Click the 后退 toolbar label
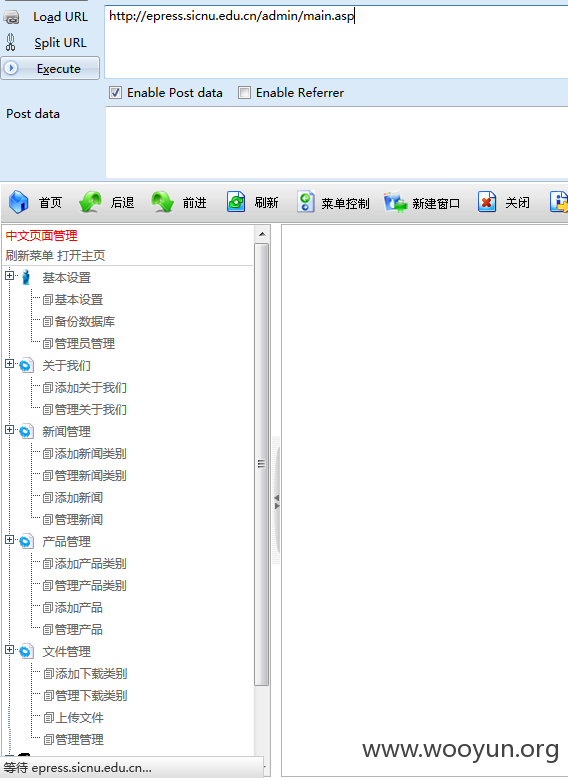Screen dimensions: 568x778 (123, 202)
